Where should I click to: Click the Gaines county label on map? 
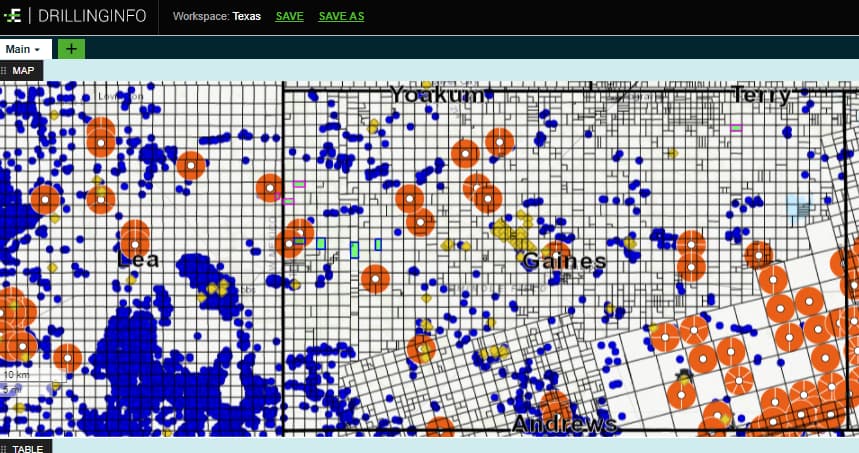pyautogui.click(x=564, y=261)
